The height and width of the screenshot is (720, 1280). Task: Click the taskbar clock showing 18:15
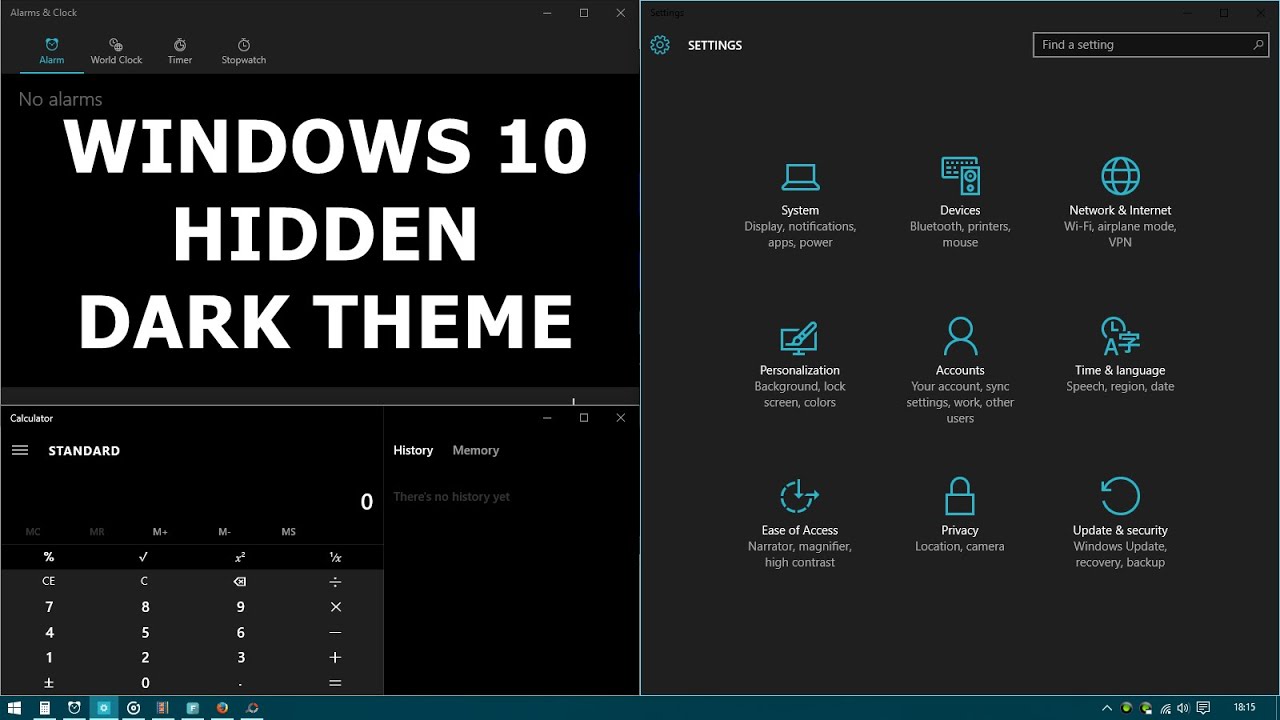click(x=1245, y=708)
